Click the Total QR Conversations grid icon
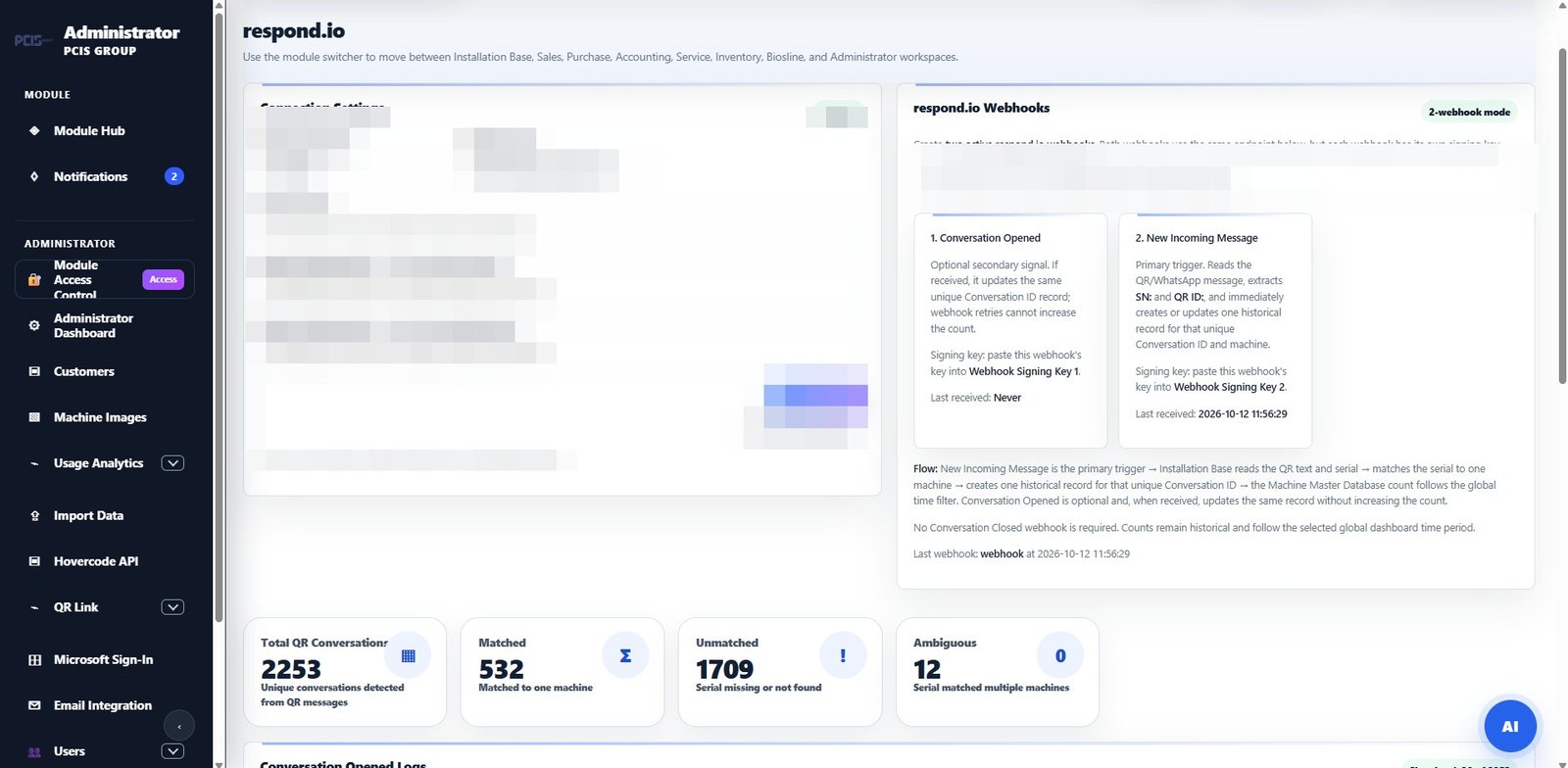Screen dimensions: 1568x768 pyautogui.click(x=409, y=655)
